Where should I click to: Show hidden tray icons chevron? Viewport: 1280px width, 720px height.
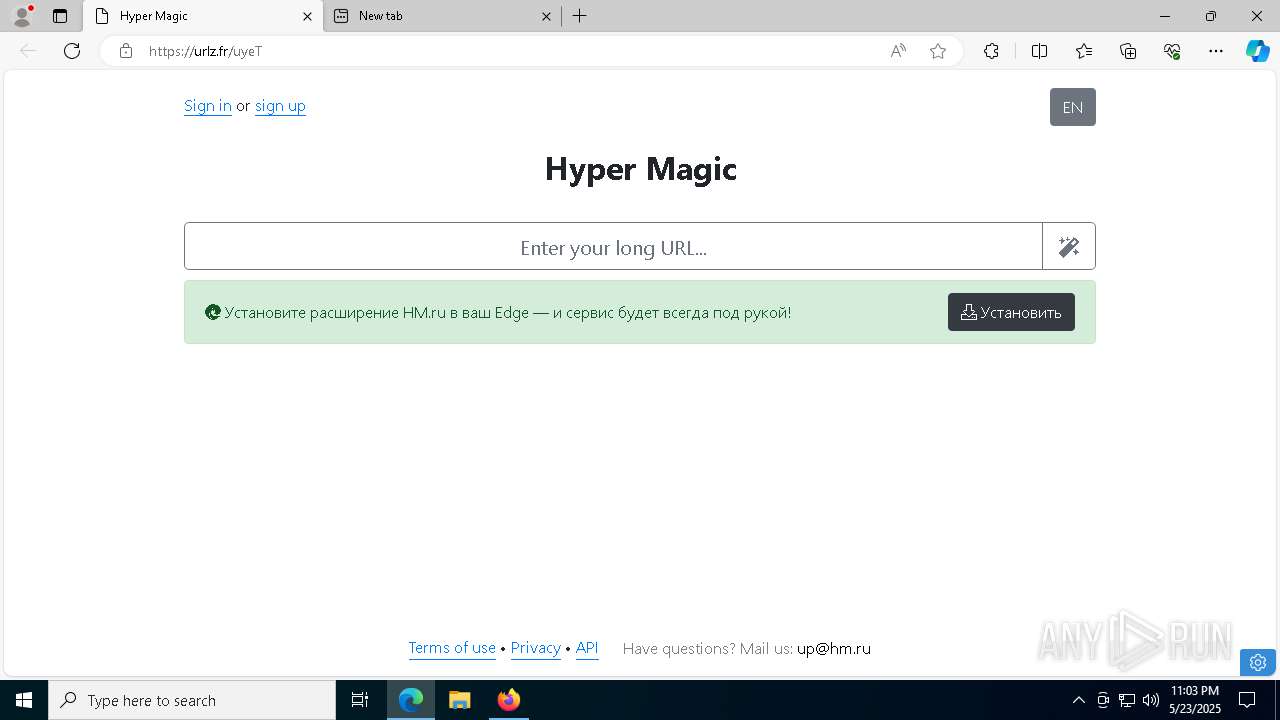[x=1078, y=700]
